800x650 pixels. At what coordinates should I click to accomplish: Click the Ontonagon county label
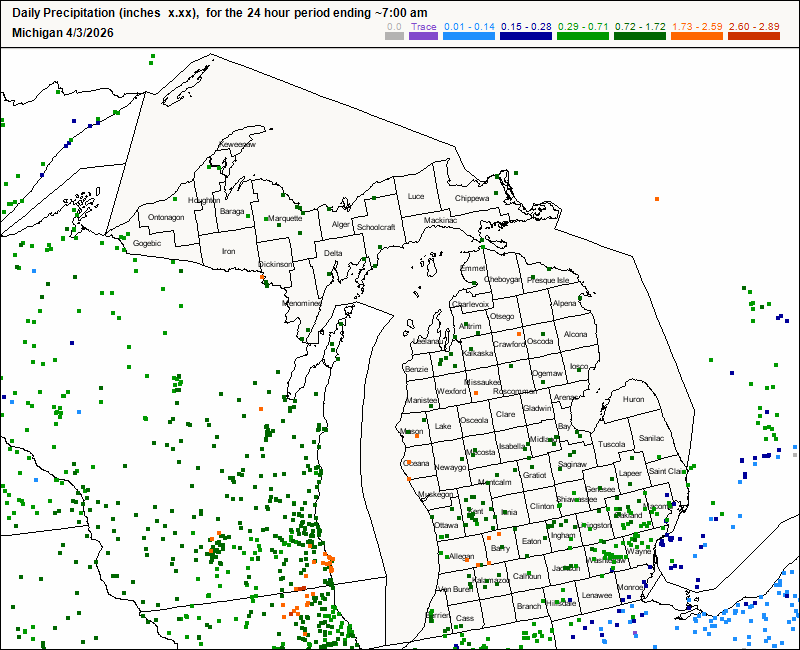tap(166, 217)
